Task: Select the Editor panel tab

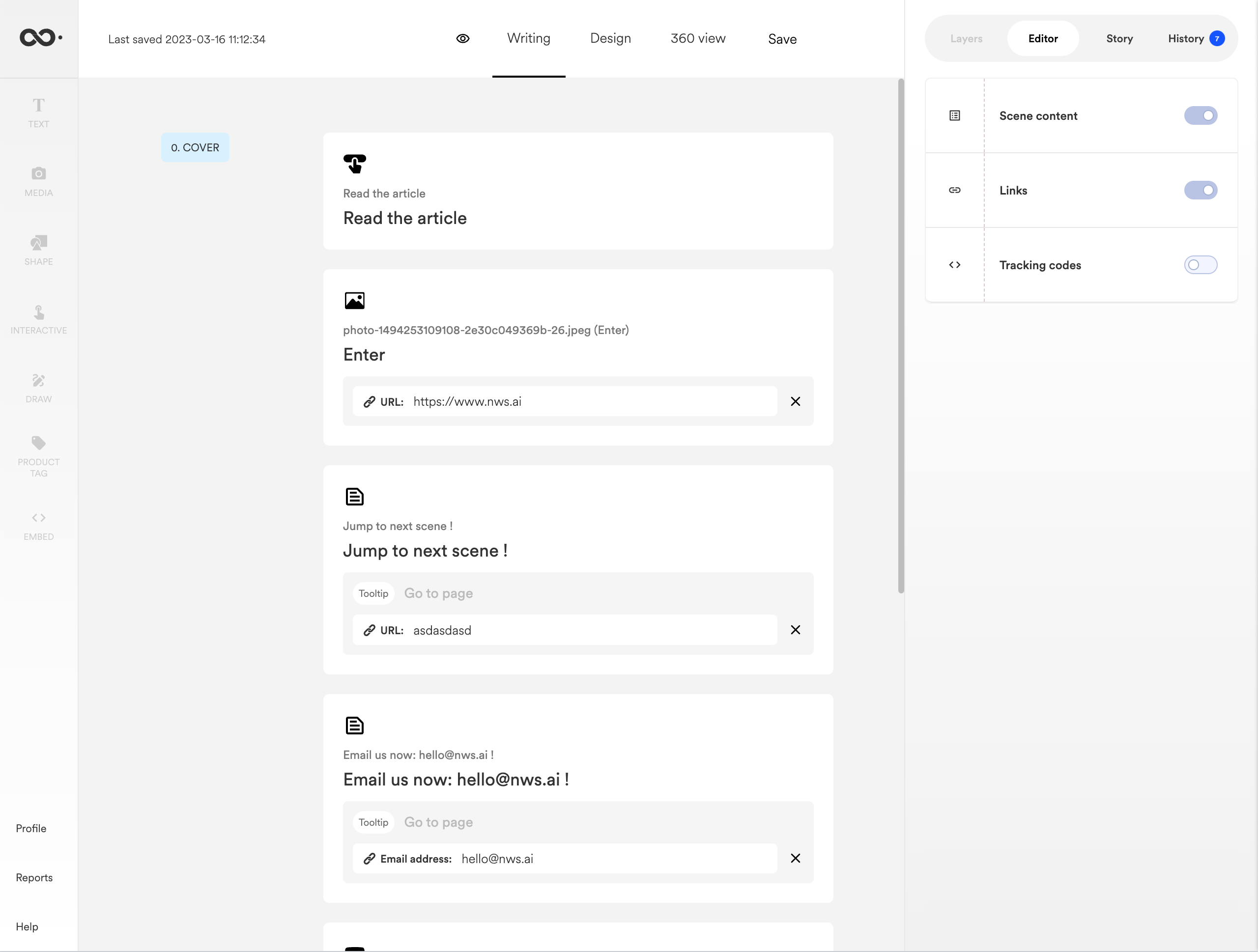Action: pyautogui.click(x=1043, y=39)
